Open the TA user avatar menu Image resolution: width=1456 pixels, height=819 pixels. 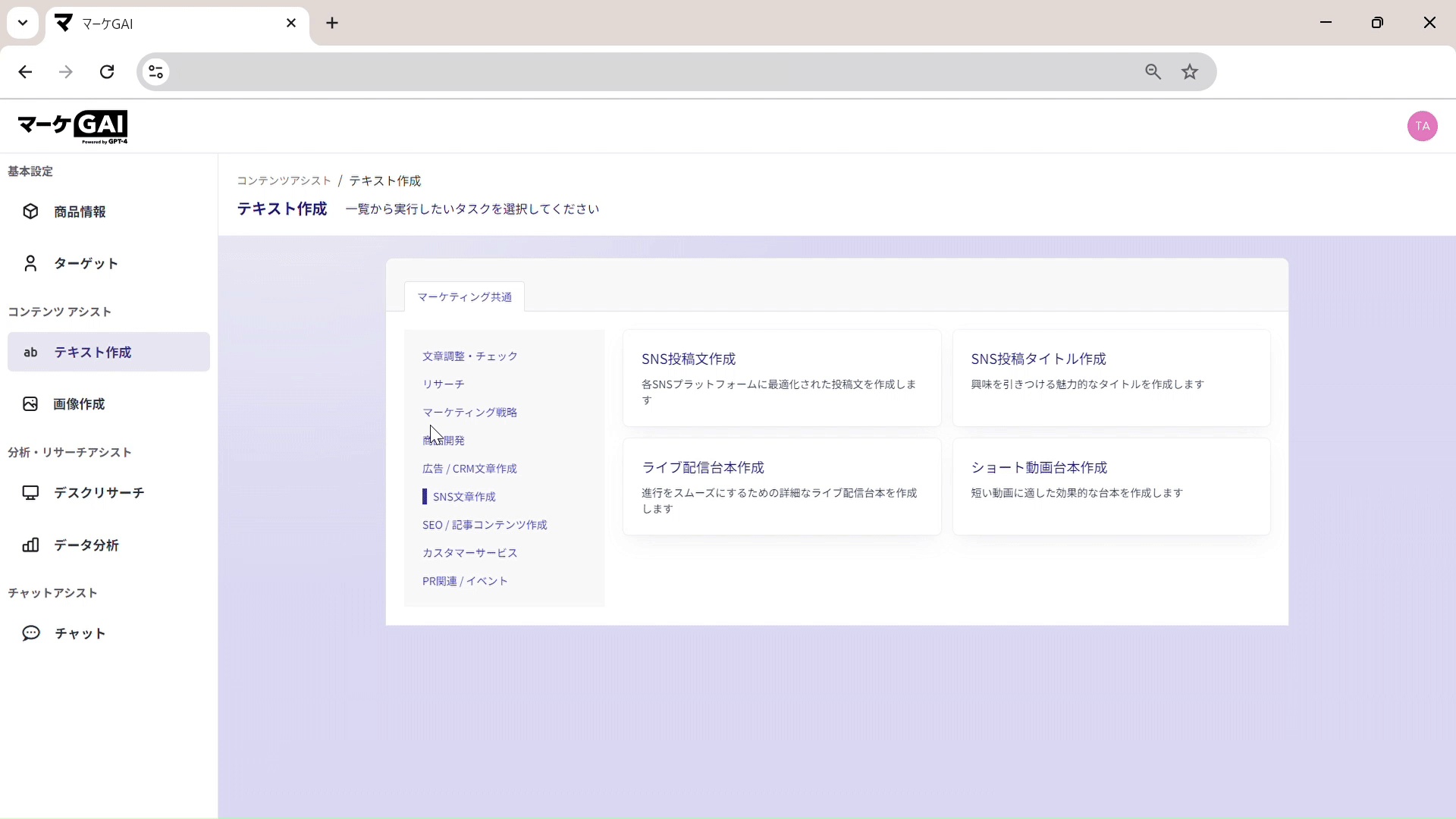click(x=1422, y=126)
